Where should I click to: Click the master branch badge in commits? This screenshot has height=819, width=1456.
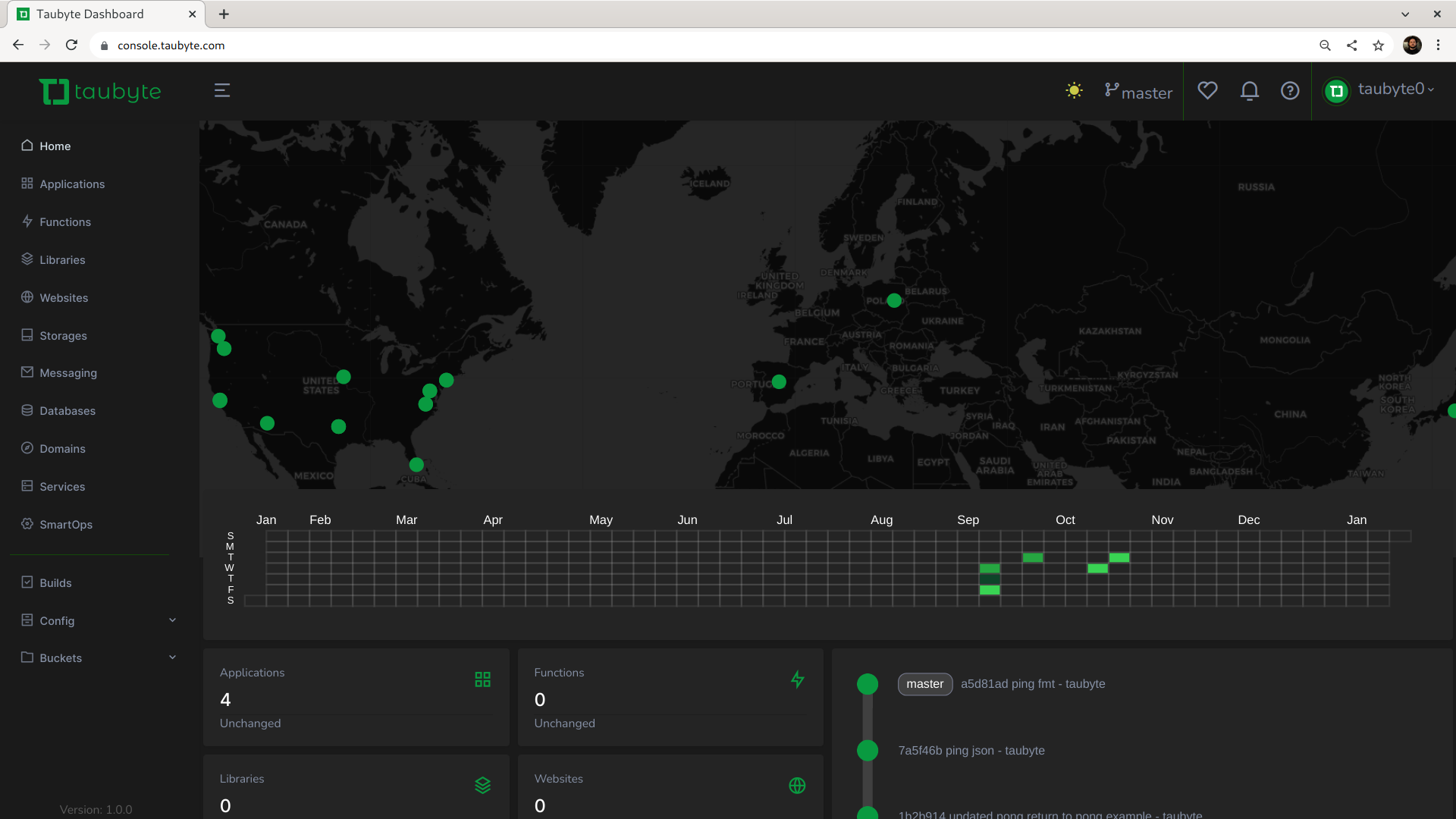925,684
